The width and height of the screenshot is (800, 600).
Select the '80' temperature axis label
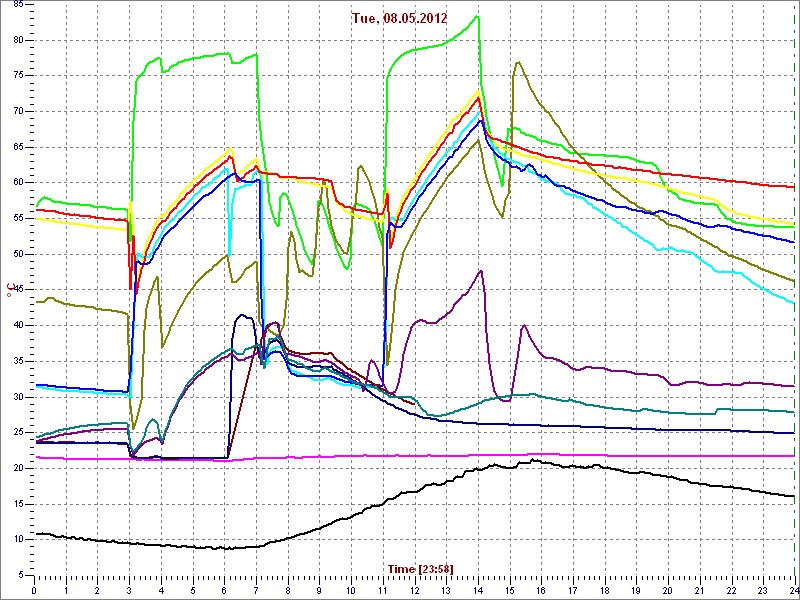(x=17, y=40)
